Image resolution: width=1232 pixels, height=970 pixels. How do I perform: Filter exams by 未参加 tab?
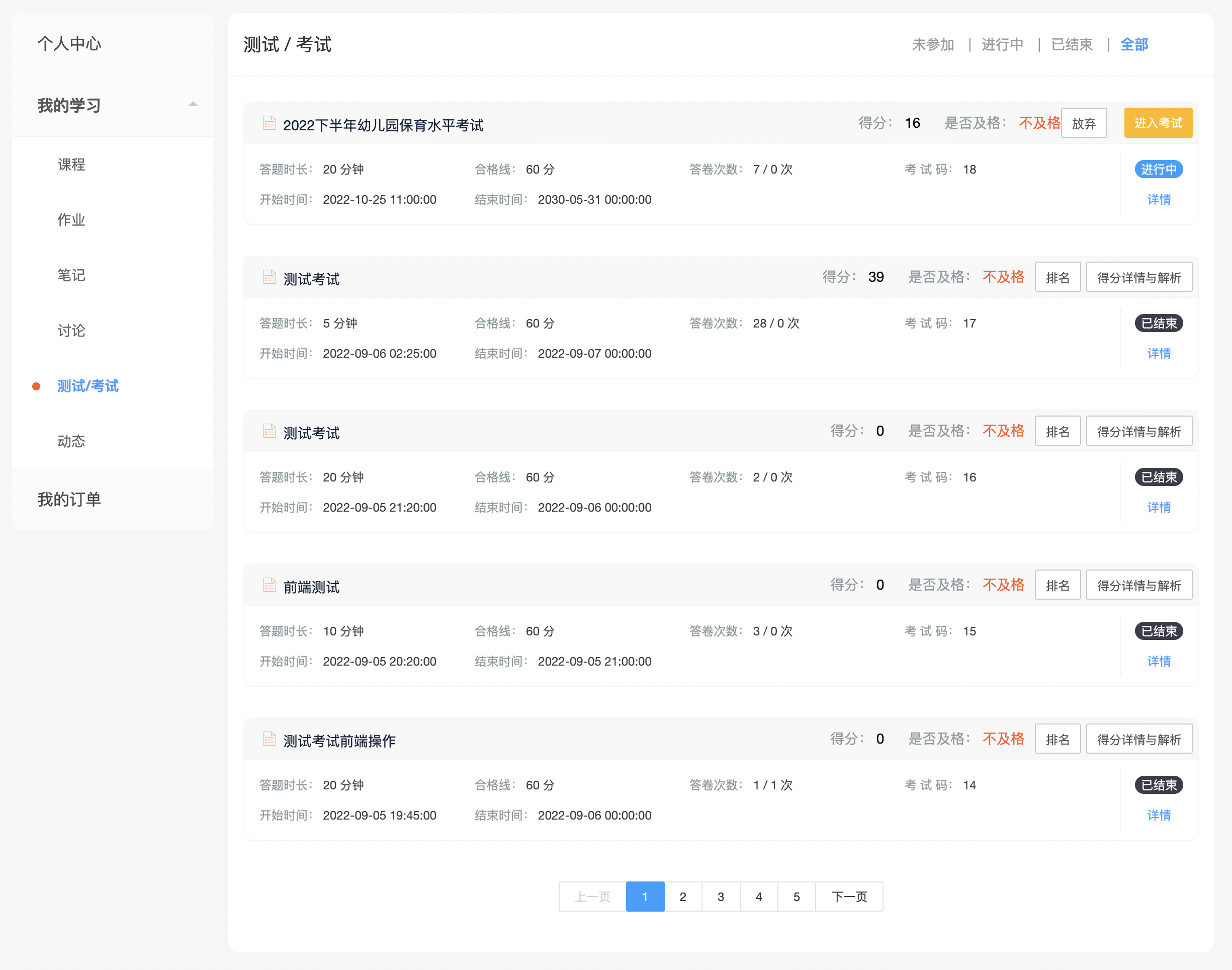[932, 44]
